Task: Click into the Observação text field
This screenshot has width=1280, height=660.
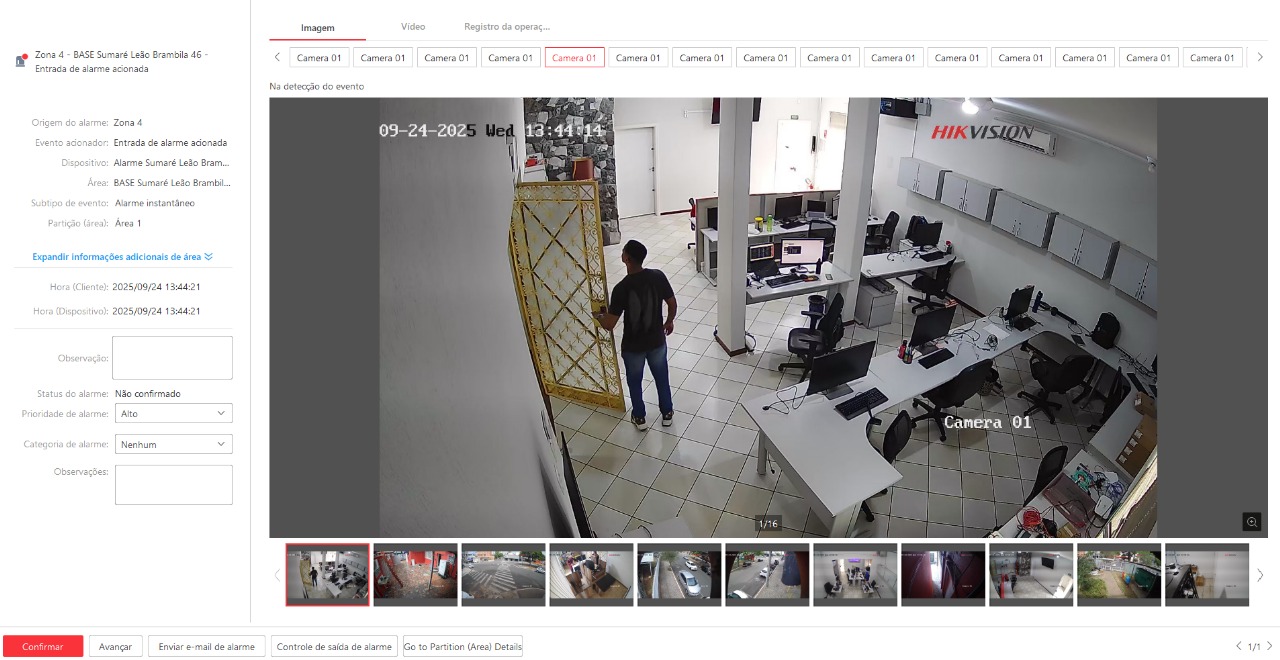Action: coord(172,358)
